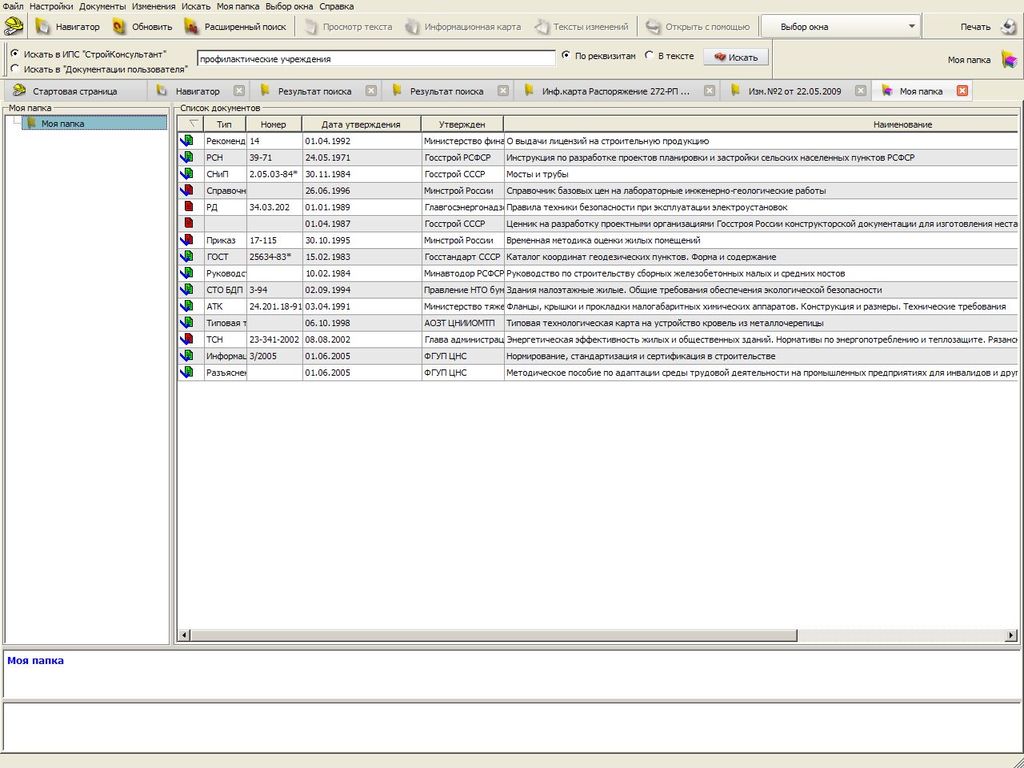Click the Искать search button
Viewport: 1024px width, 768px height.
click(x=736, y=57)
